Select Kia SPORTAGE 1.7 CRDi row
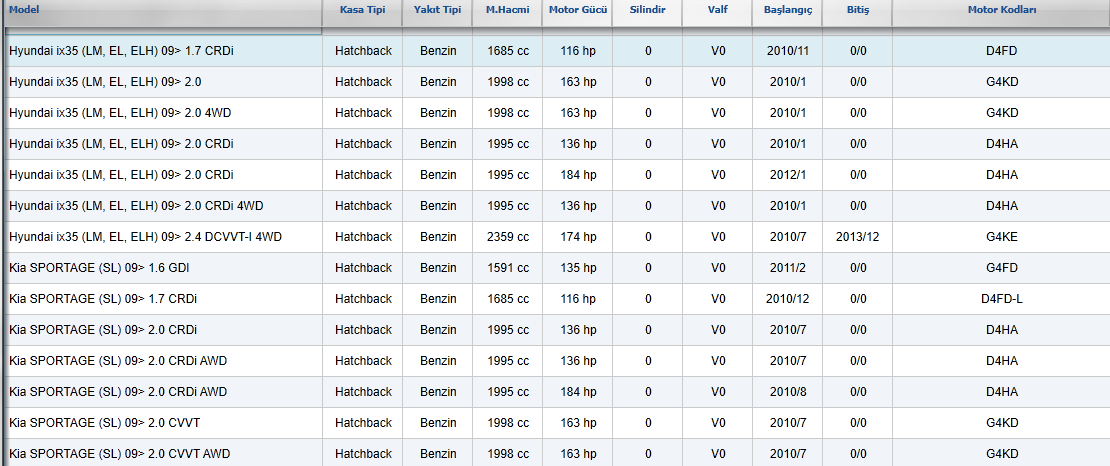Viewport: 1110px width, 466px height. (555, 299)
